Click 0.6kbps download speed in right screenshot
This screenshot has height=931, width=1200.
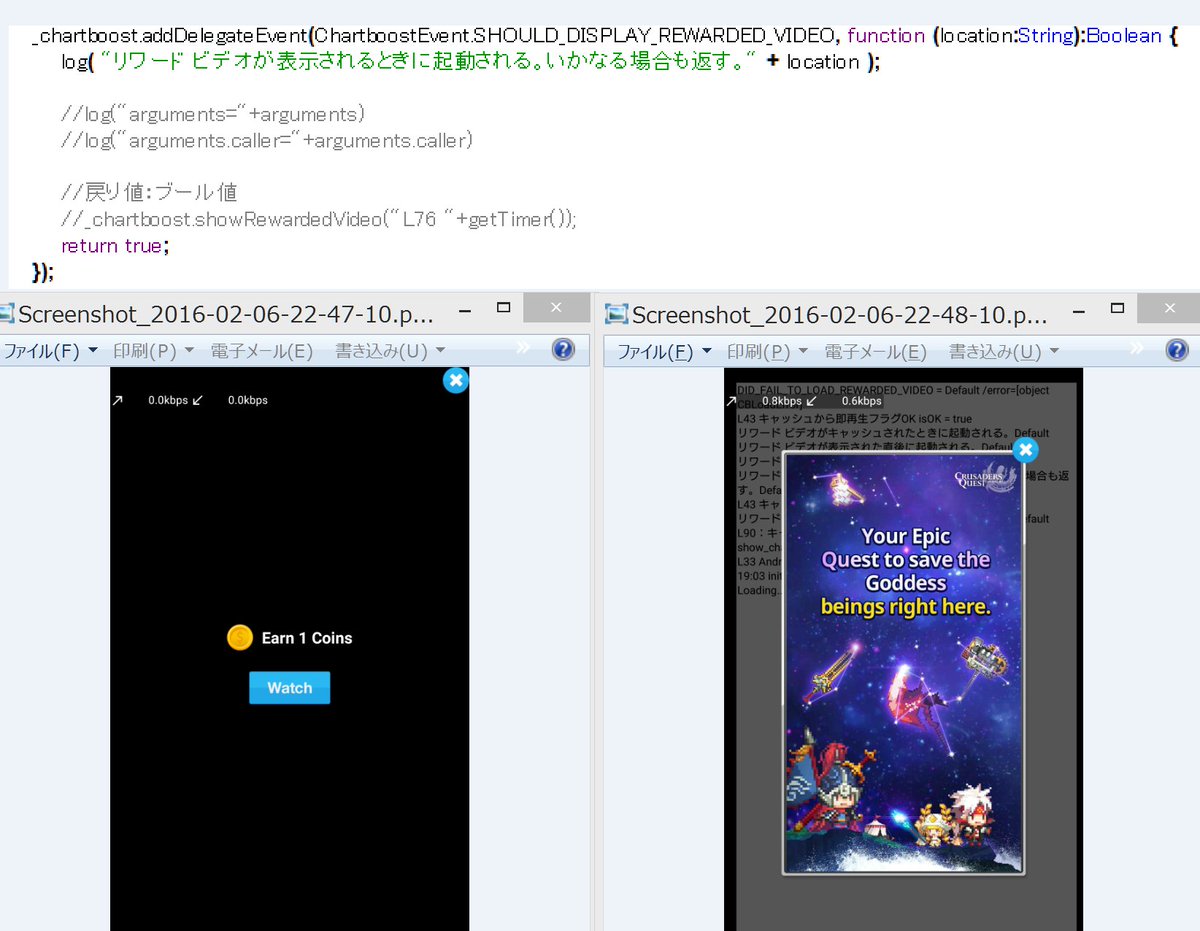click(x=861, y=401)
